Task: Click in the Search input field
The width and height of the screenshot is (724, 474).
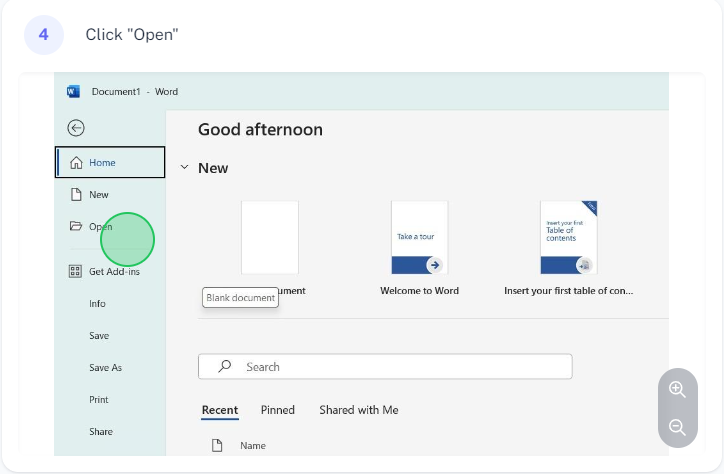Action: [385, 366]
